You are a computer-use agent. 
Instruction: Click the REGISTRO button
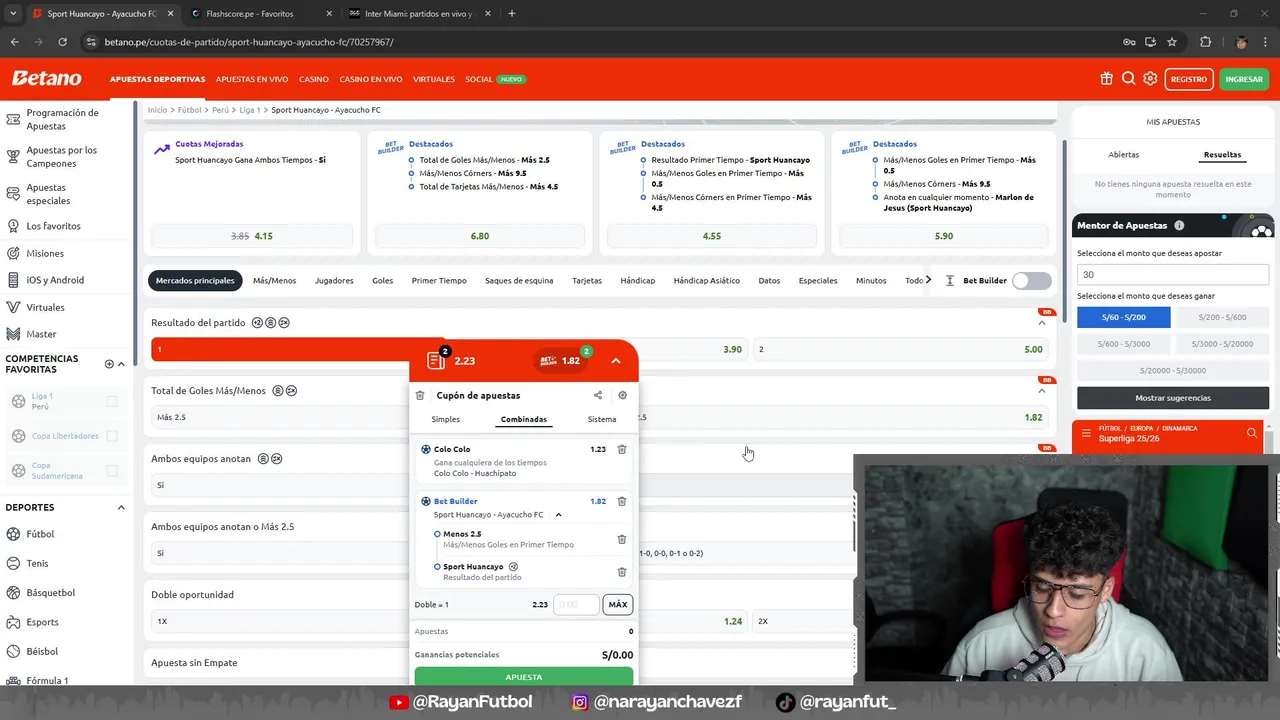1189,79
